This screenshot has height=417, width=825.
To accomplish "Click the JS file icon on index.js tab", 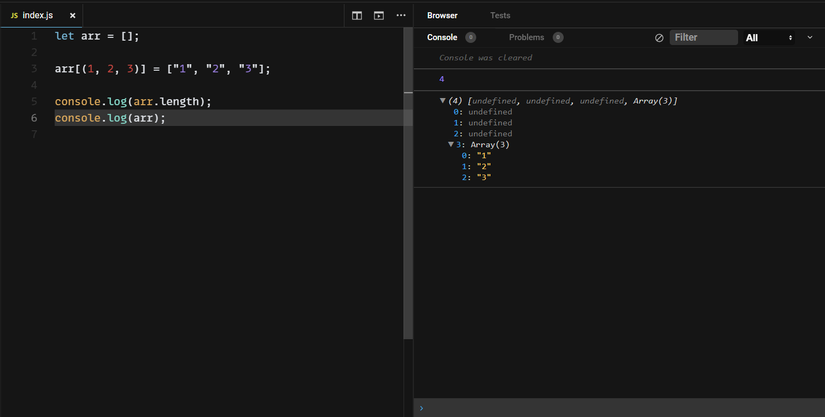I will pyautogui.click(x=14, y=16).
